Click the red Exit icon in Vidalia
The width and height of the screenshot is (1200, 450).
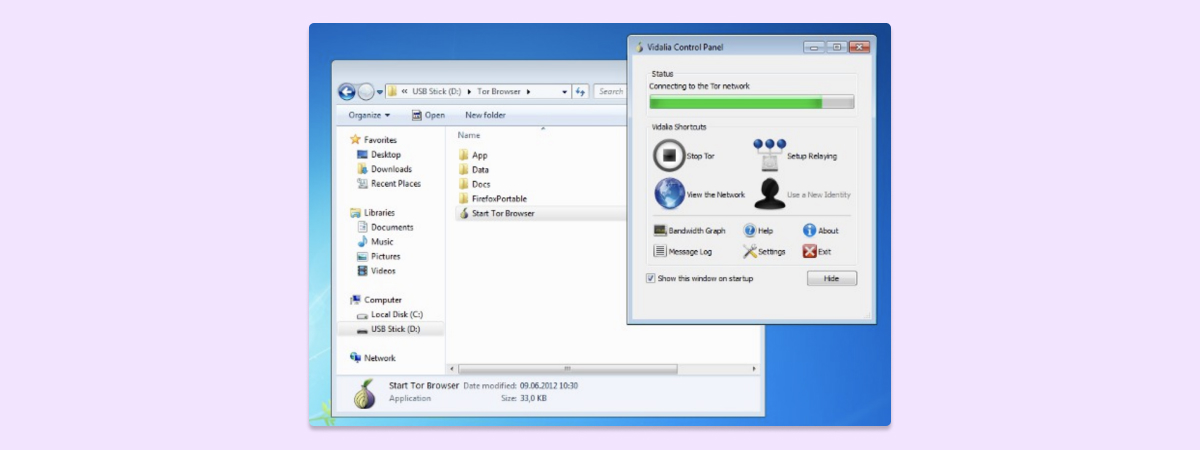click(x=810, y=251)
